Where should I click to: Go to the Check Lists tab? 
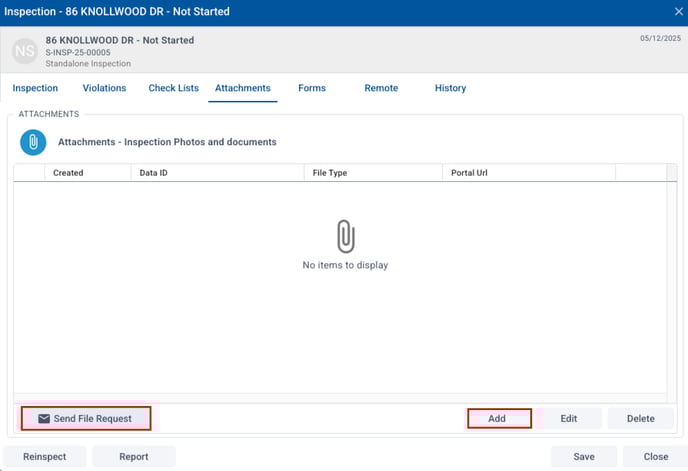pos(173,88)
